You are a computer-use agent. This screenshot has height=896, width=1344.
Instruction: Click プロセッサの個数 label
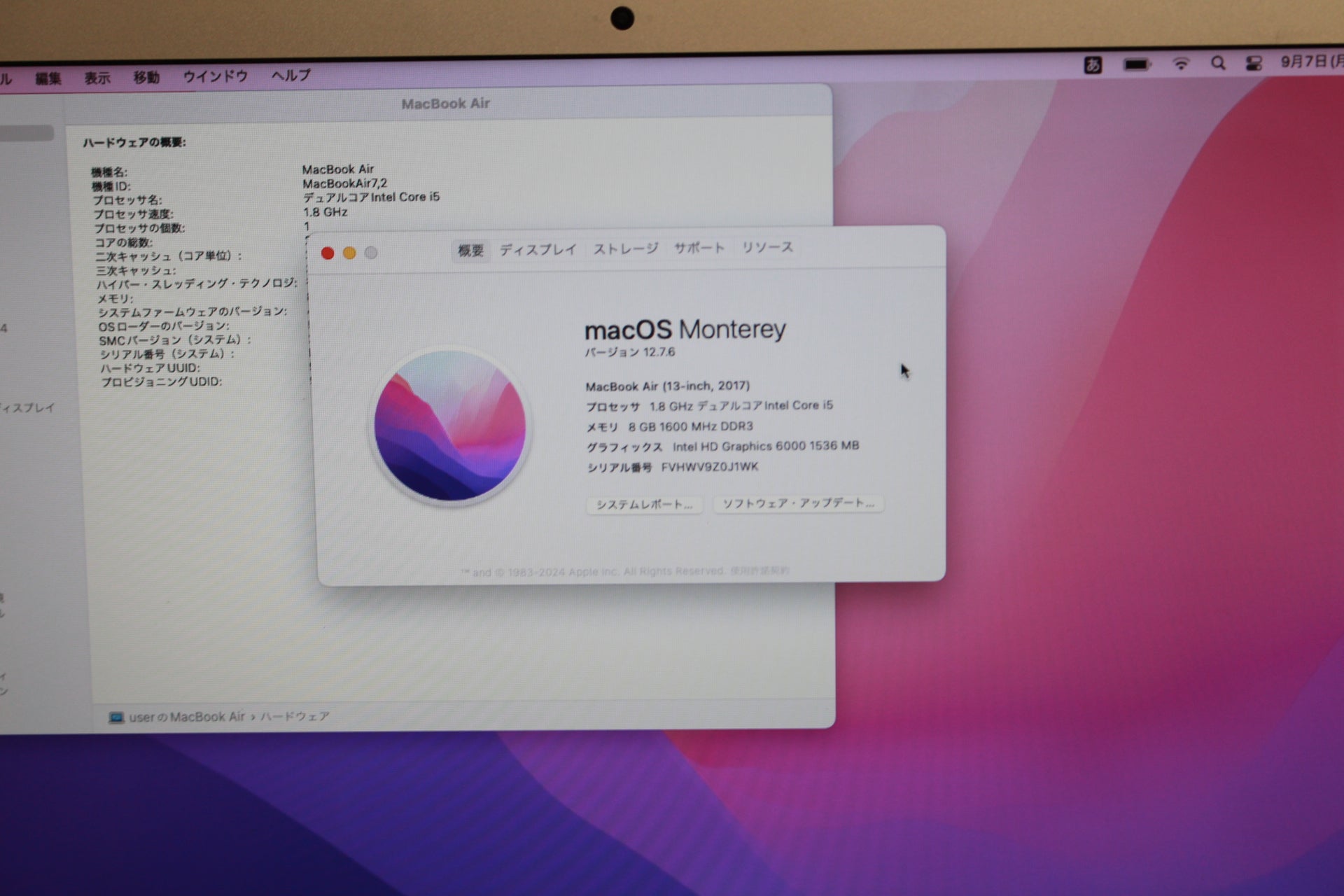(x=140, y=228)
